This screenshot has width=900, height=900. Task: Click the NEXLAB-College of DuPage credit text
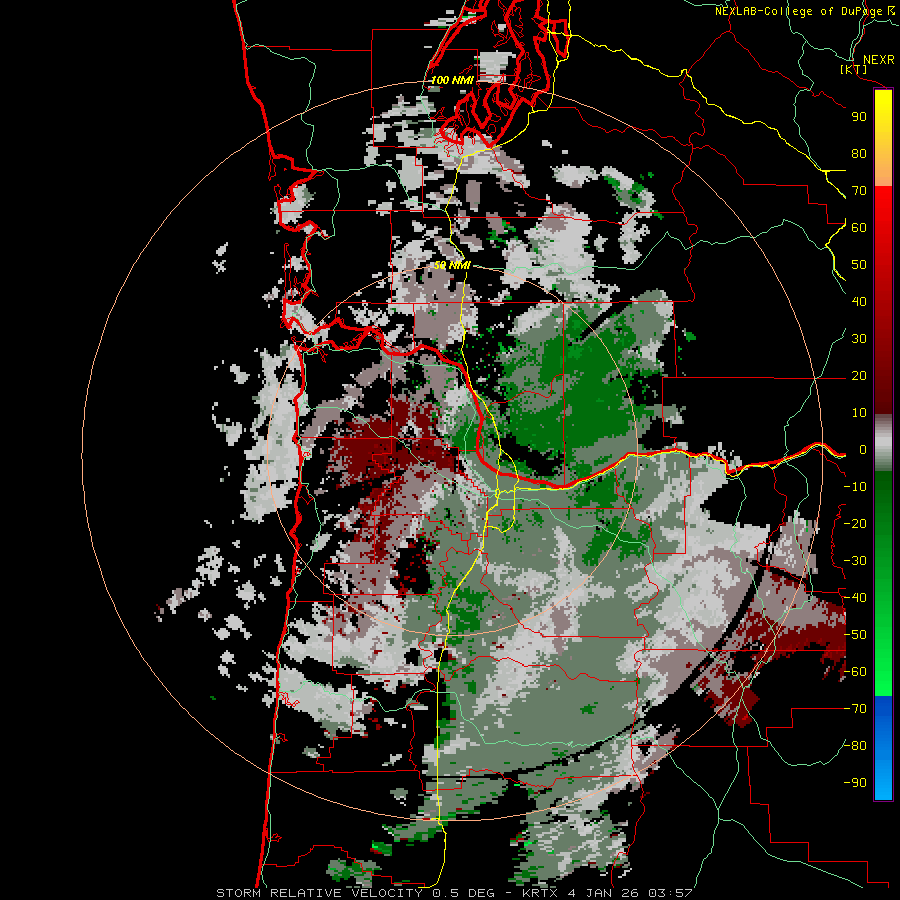pos(800,11)
